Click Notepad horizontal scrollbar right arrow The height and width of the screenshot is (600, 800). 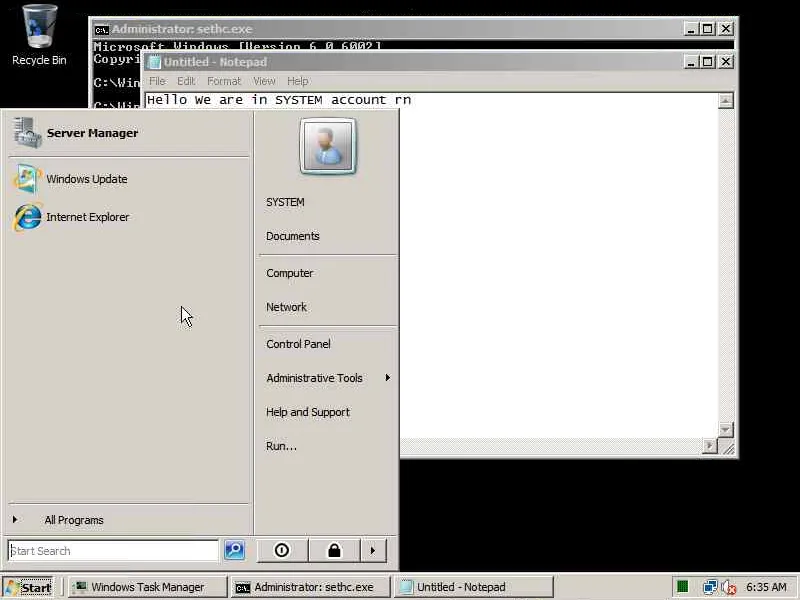[709, 446]
